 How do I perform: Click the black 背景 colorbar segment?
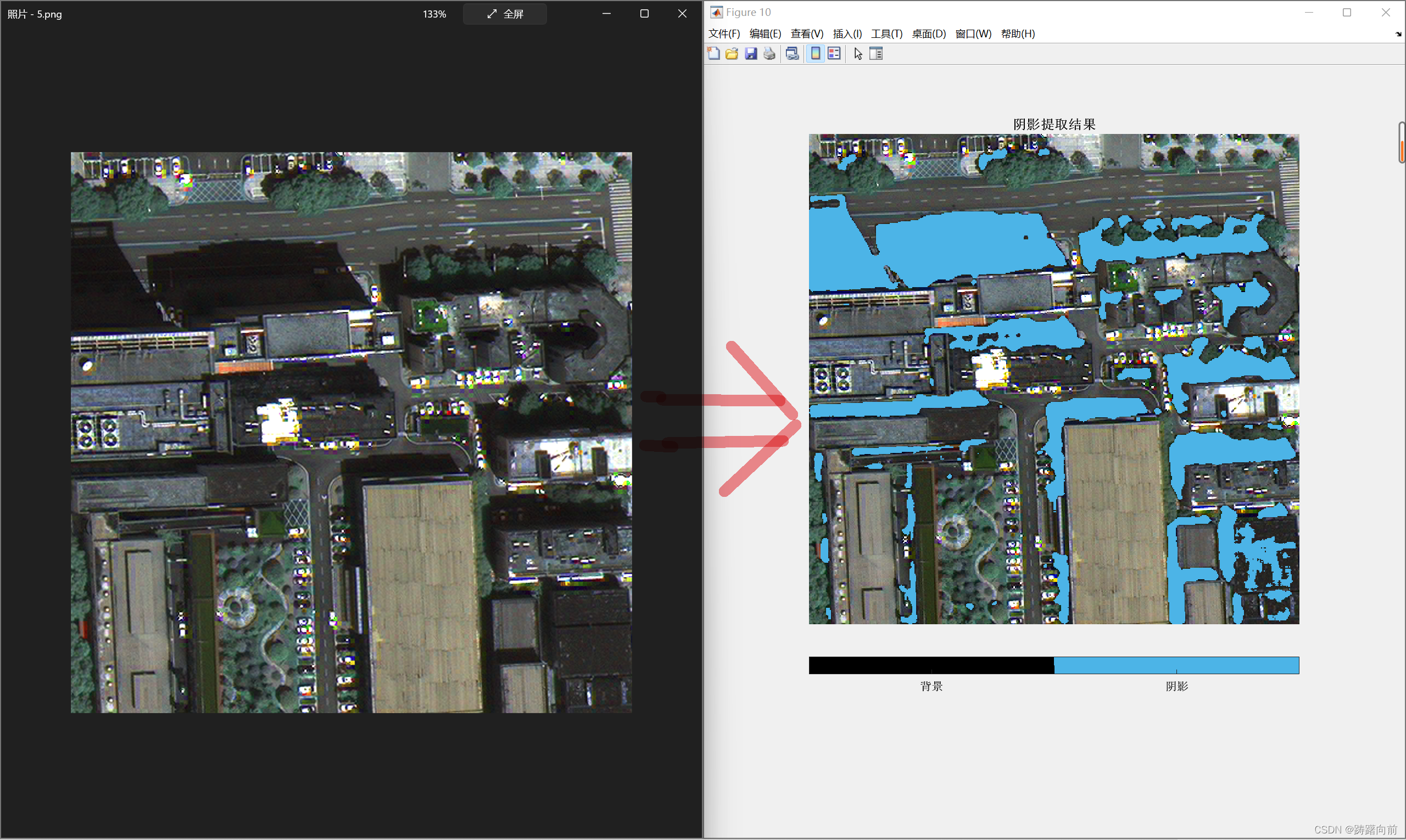coord(931,665)
